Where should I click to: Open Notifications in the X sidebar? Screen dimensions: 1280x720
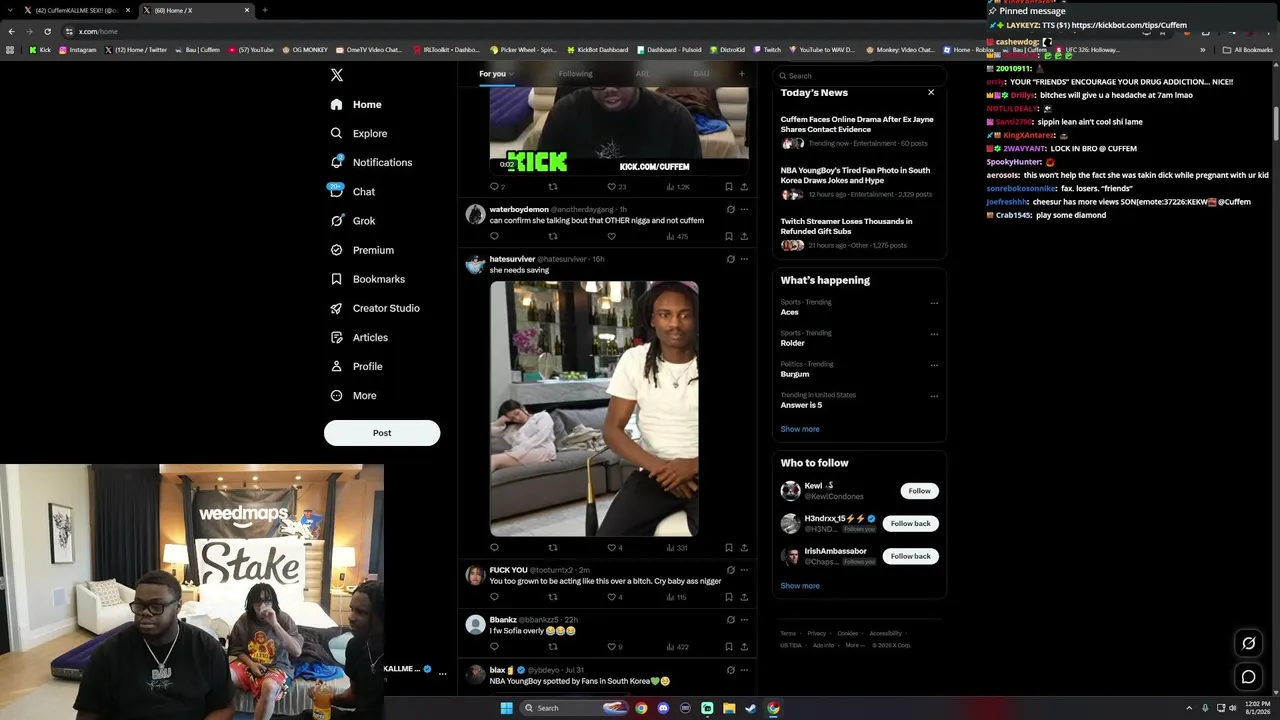(x=371, y=162)
